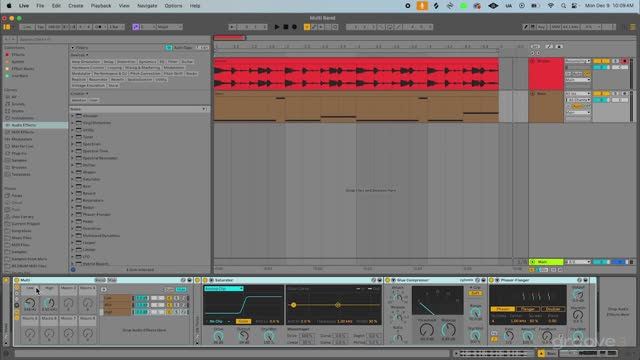Select the Main track header
Viewport: 640px width, 360px height.
pyautogui.click(x=546, y=262)
